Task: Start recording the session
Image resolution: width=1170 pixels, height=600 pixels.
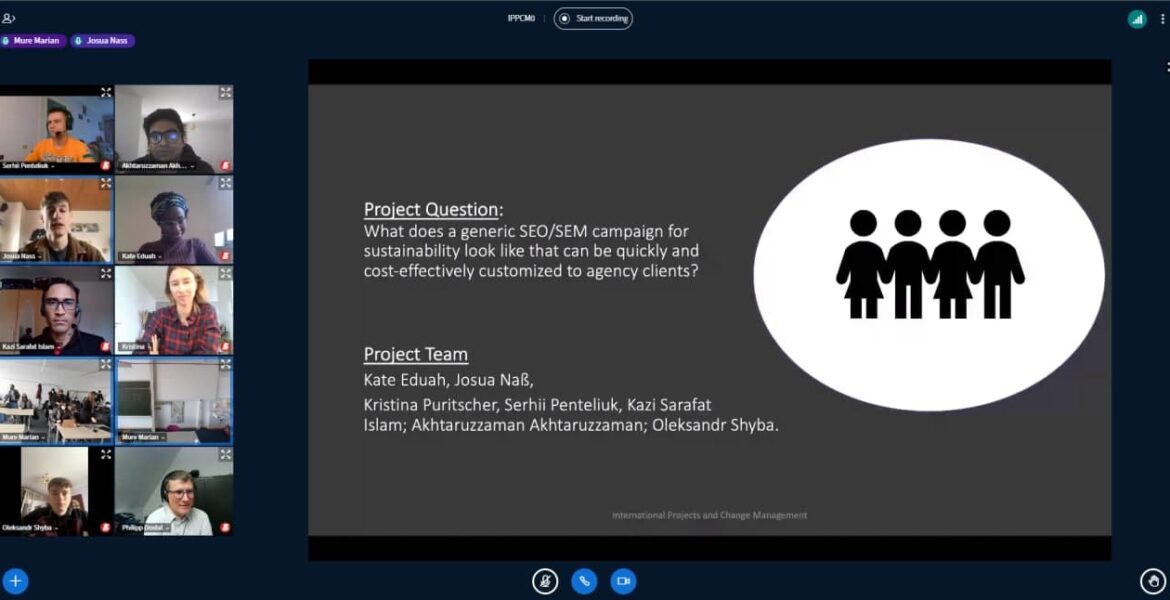Action: [x=593, y=19]
